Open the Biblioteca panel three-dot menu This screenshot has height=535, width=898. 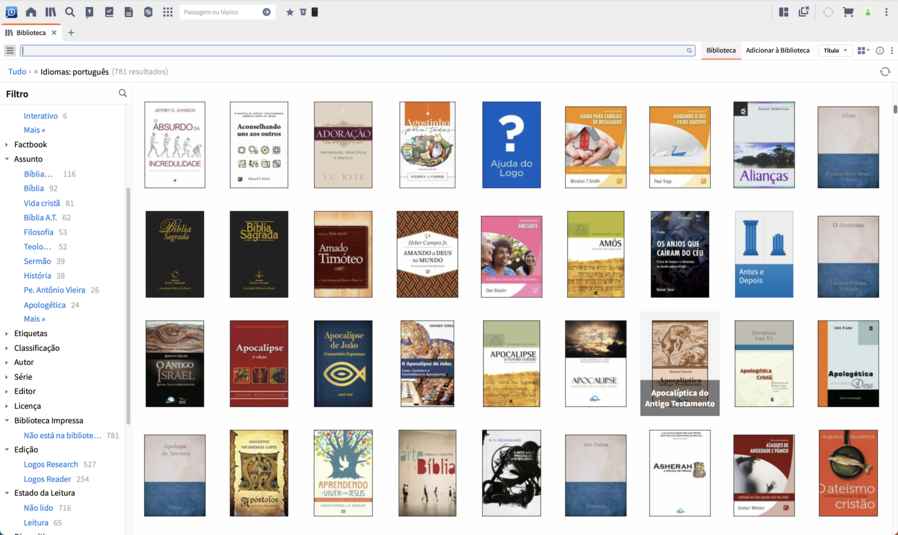[x=891, y=50]
